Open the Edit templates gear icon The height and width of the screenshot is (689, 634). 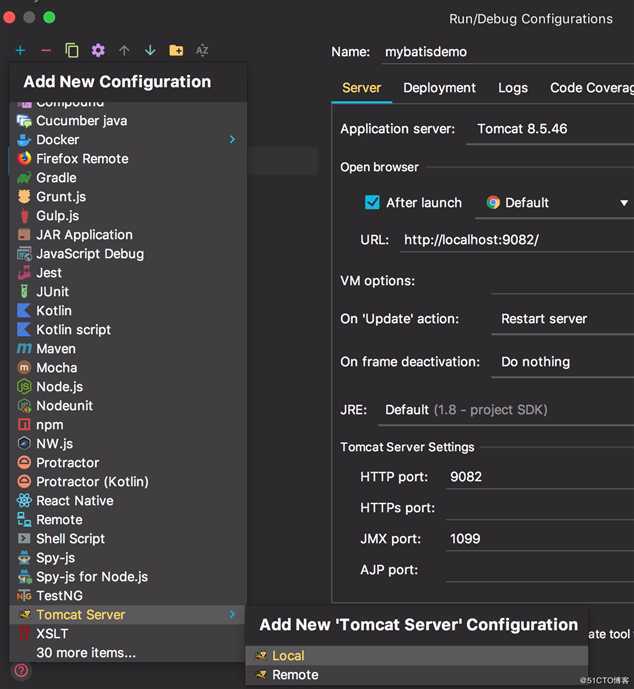coord(98,51)
